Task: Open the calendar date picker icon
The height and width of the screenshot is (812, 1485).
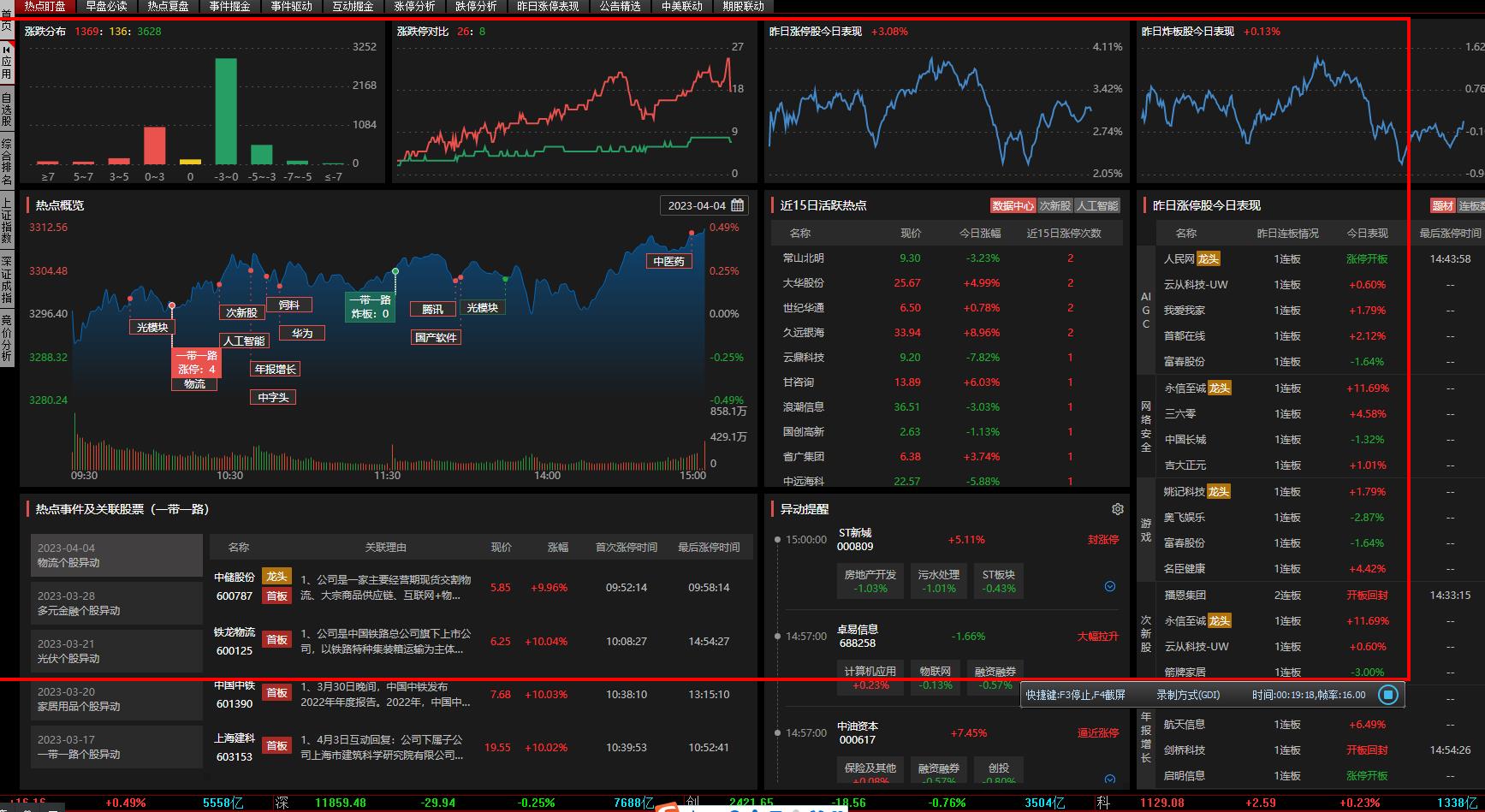Action: 738,205
